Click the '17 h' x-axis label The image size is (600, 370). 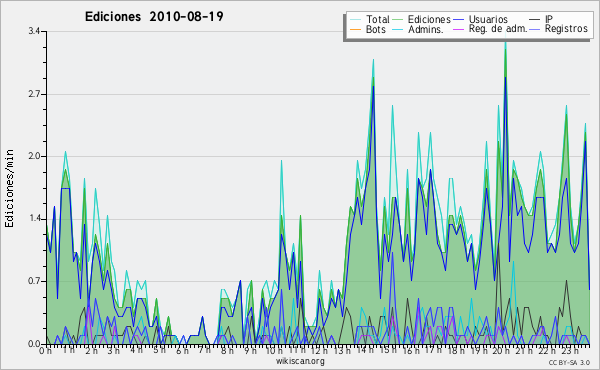433,350
